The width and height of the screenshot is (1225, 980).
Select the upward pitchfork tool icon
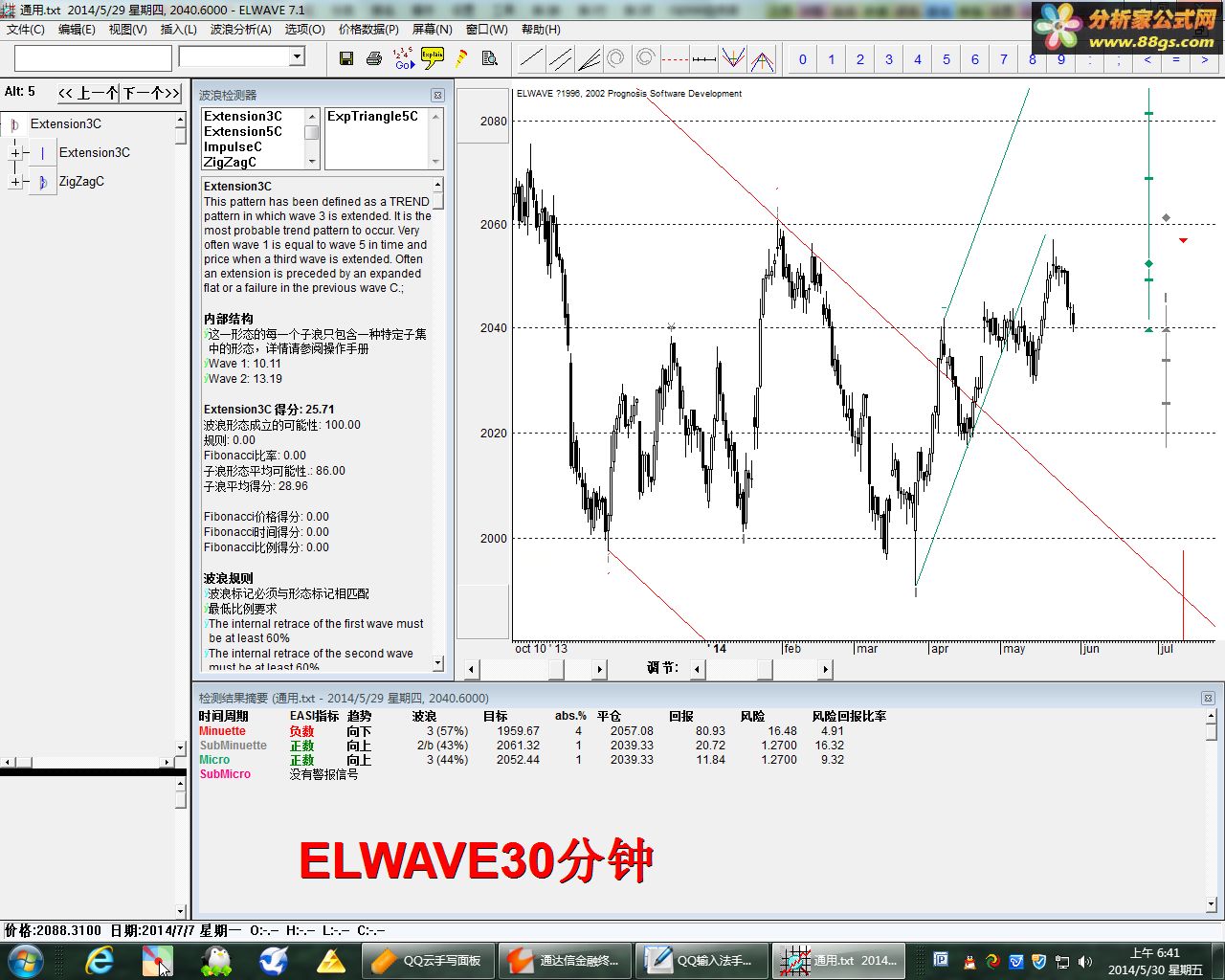click(x=762, y=58)
